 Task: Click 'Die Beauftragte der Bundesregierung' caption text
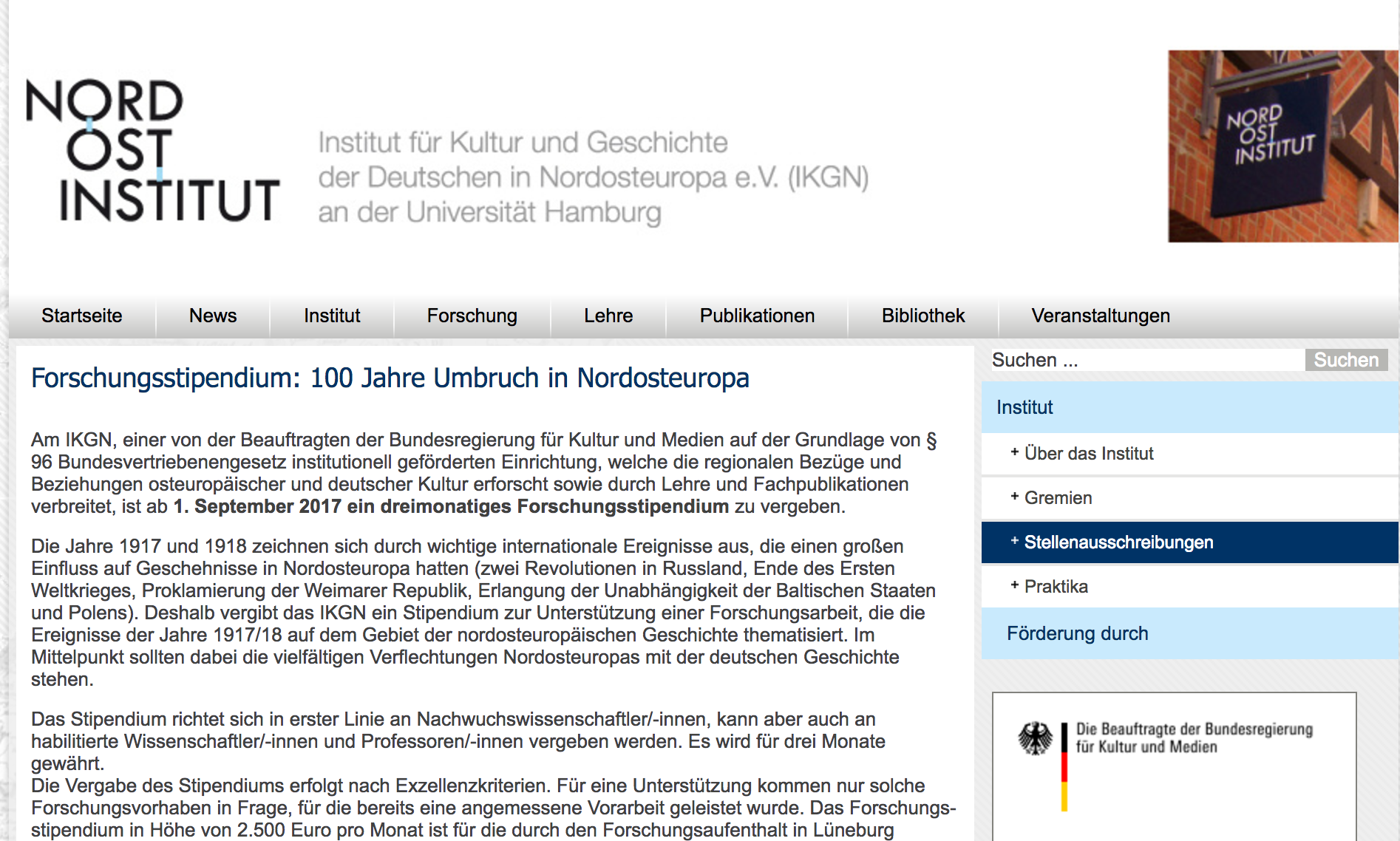click(x=1195, y=738)
